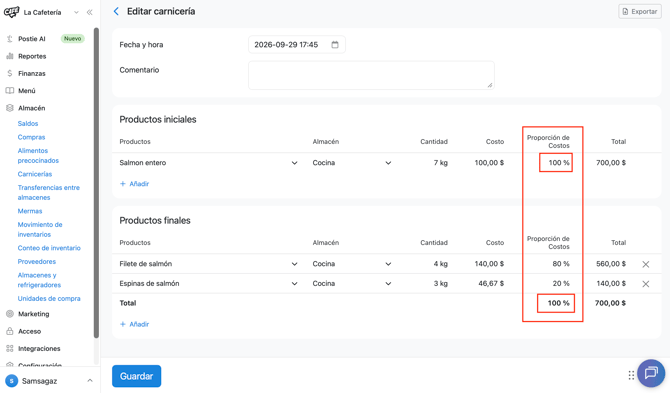
Task: Go to Transferencias entre almacenes
Action: 49,193
